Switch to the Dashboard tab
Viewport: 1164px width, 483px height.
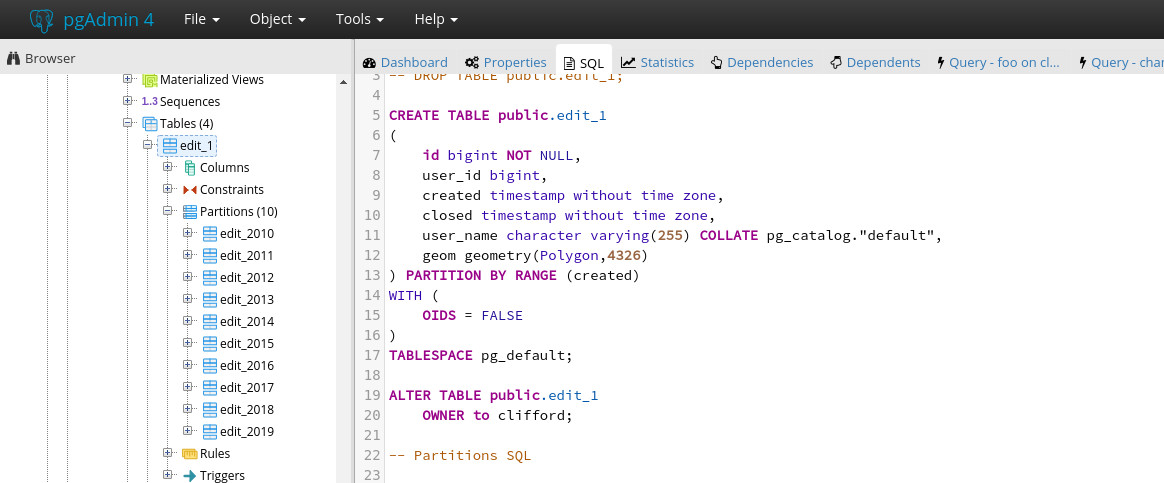click(405, 62)
